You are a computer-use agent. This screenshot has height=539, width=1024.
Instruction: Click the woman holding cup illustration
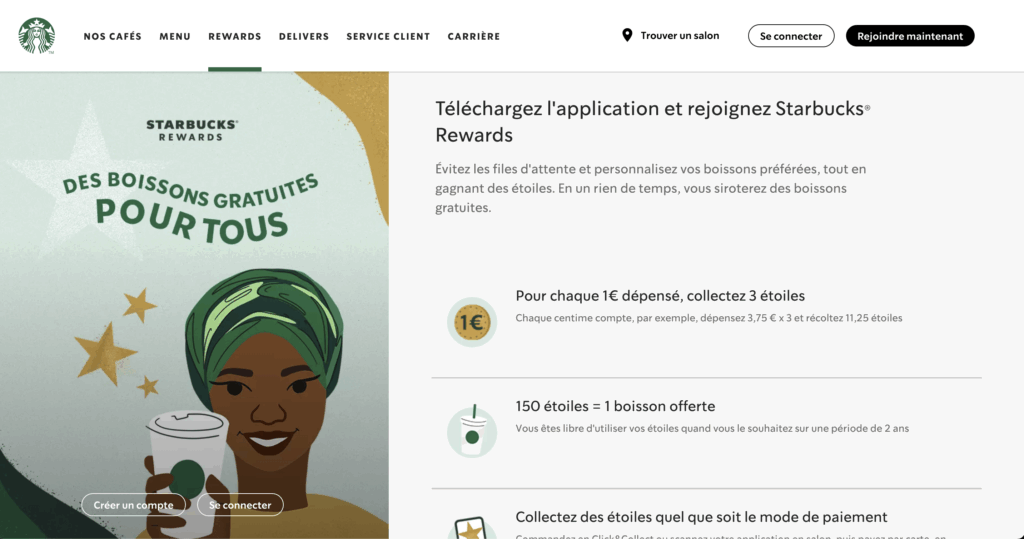click(x=255, y=405)
